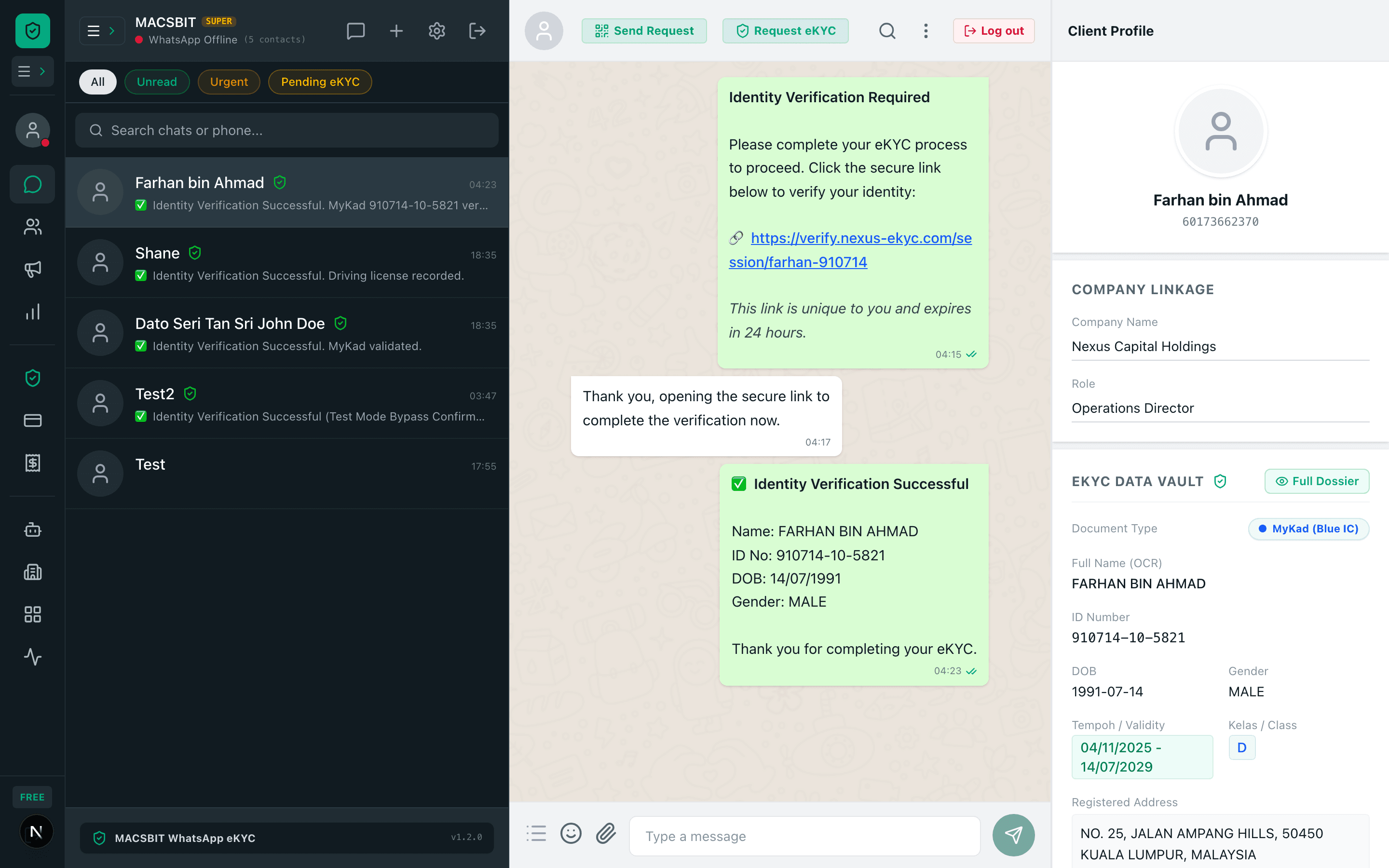1389x868 pixels.
Task: Open Test2 conversation
Action: (287, 404)
